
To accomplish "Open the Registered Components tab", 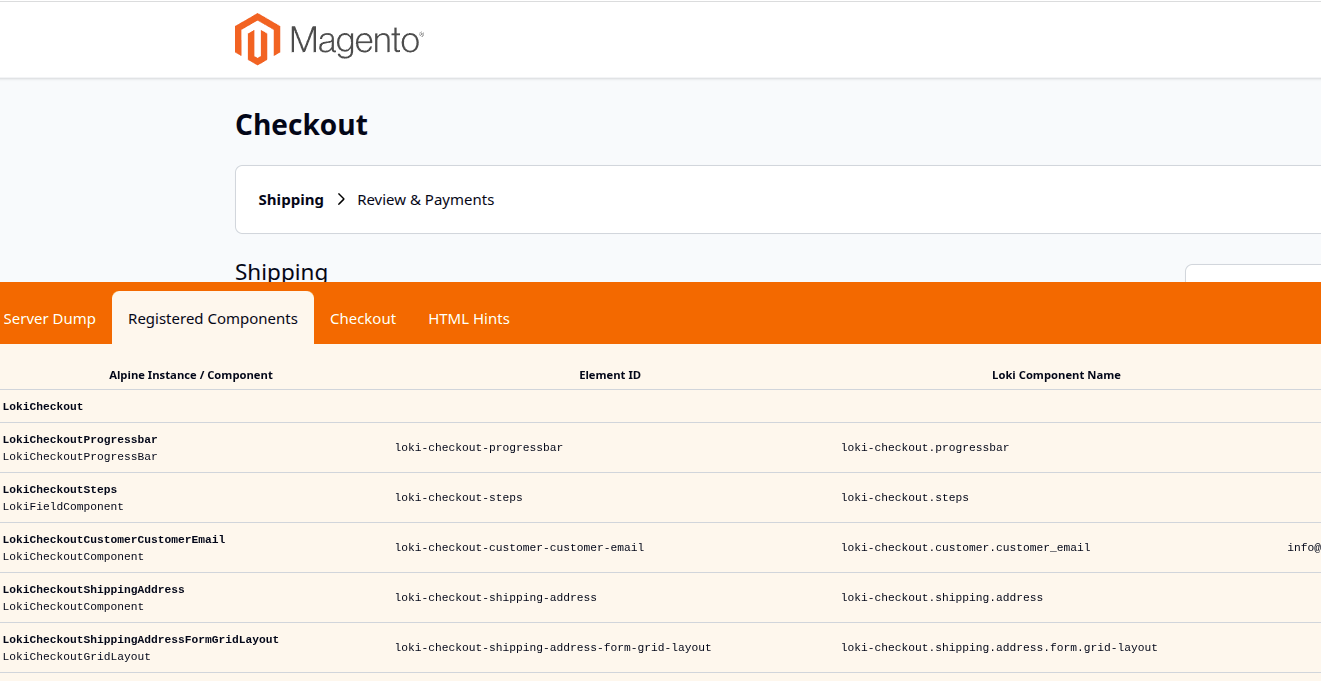I will (213, 319).
